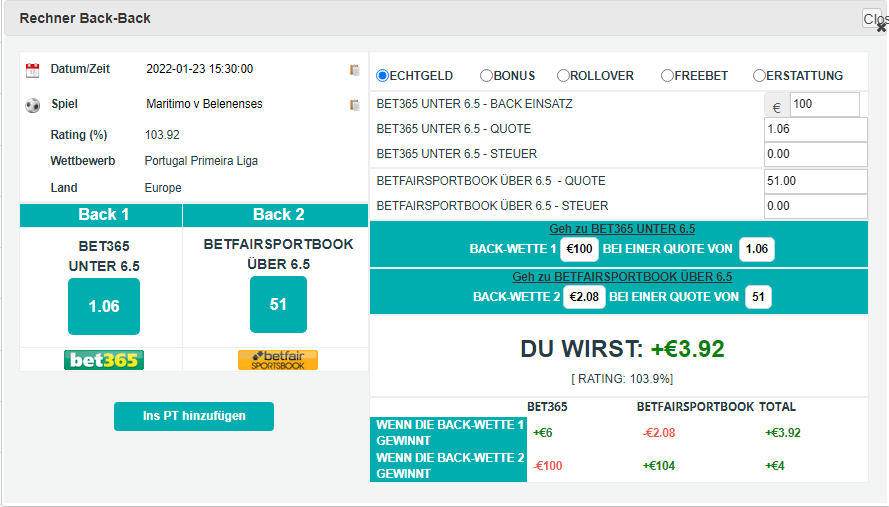Click the 'WENN DIE BACK-WETTE 2 GEWINNT' row label

point(448,466)
